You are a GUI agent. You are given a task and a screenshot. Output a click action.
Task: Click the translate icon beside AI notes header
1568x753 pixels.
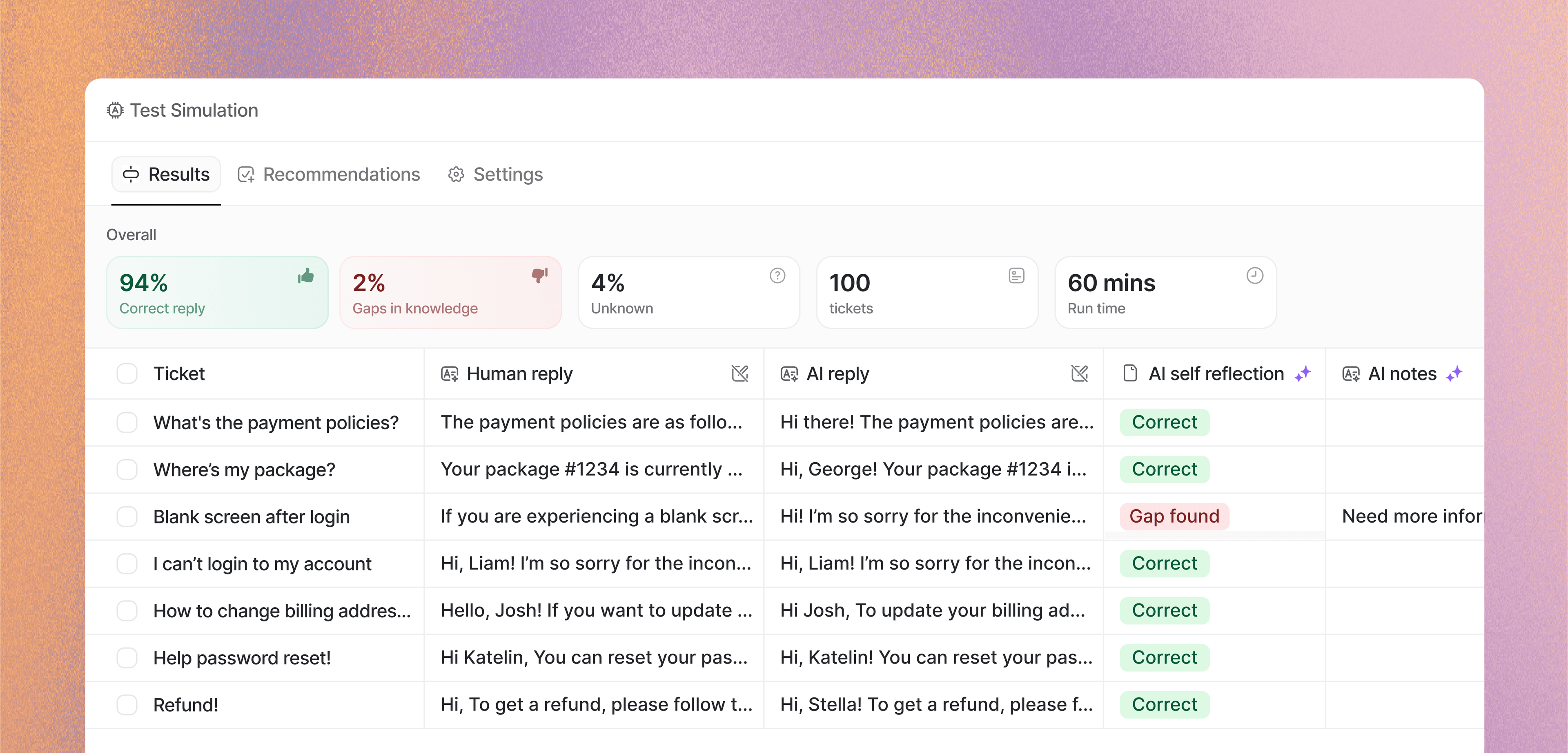(x=1351, y=374)
